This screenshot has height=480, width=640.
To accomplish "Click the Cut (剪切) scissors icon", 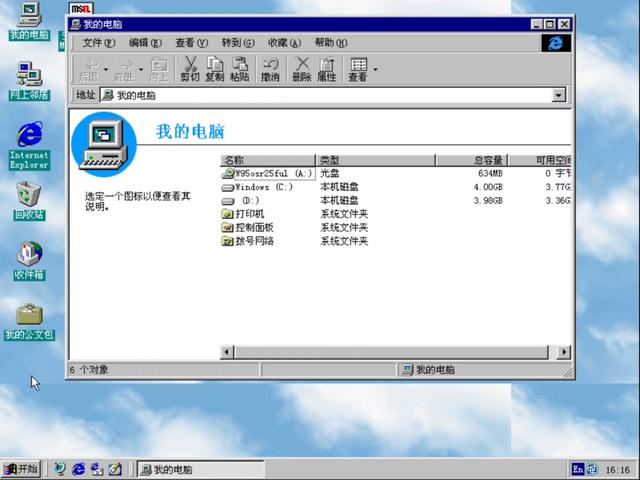I will pos(190,69).
